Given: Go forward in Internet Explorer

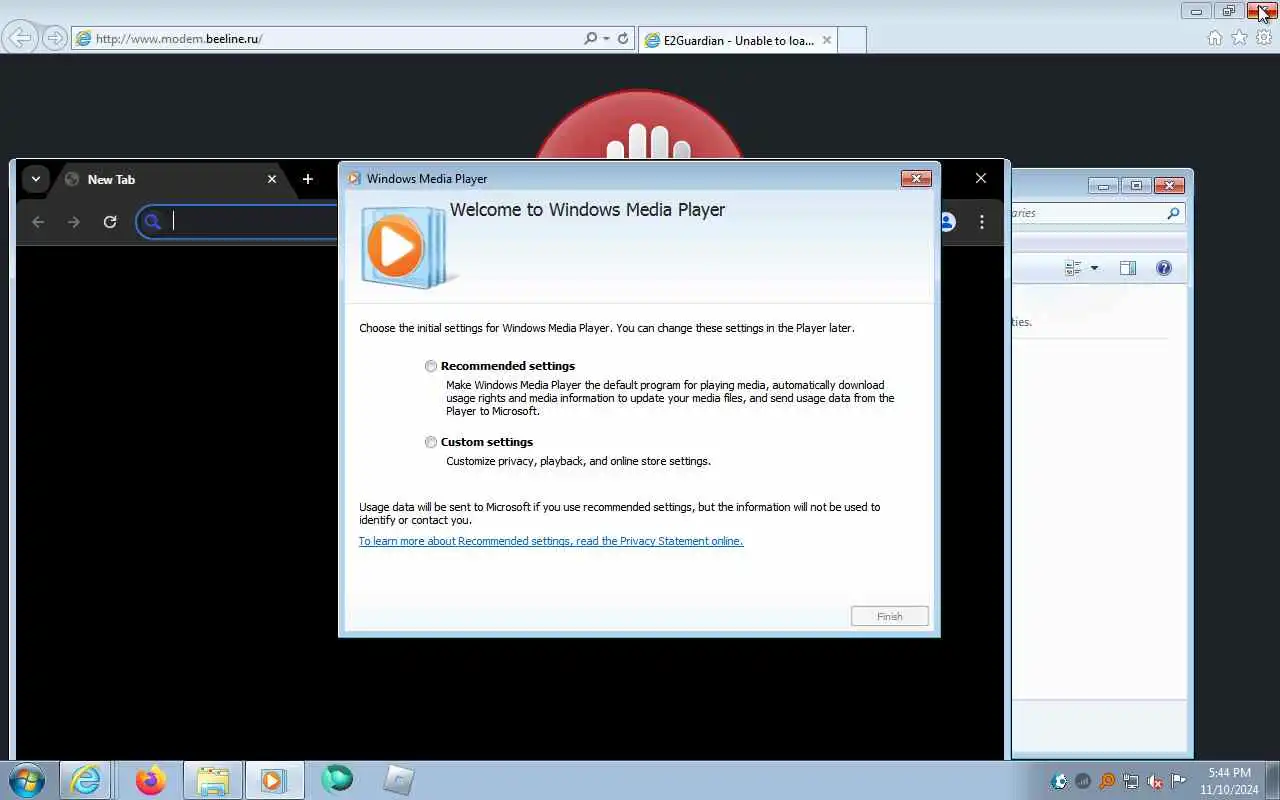Looking at the screenshot, I should click(x=55, y=38).
